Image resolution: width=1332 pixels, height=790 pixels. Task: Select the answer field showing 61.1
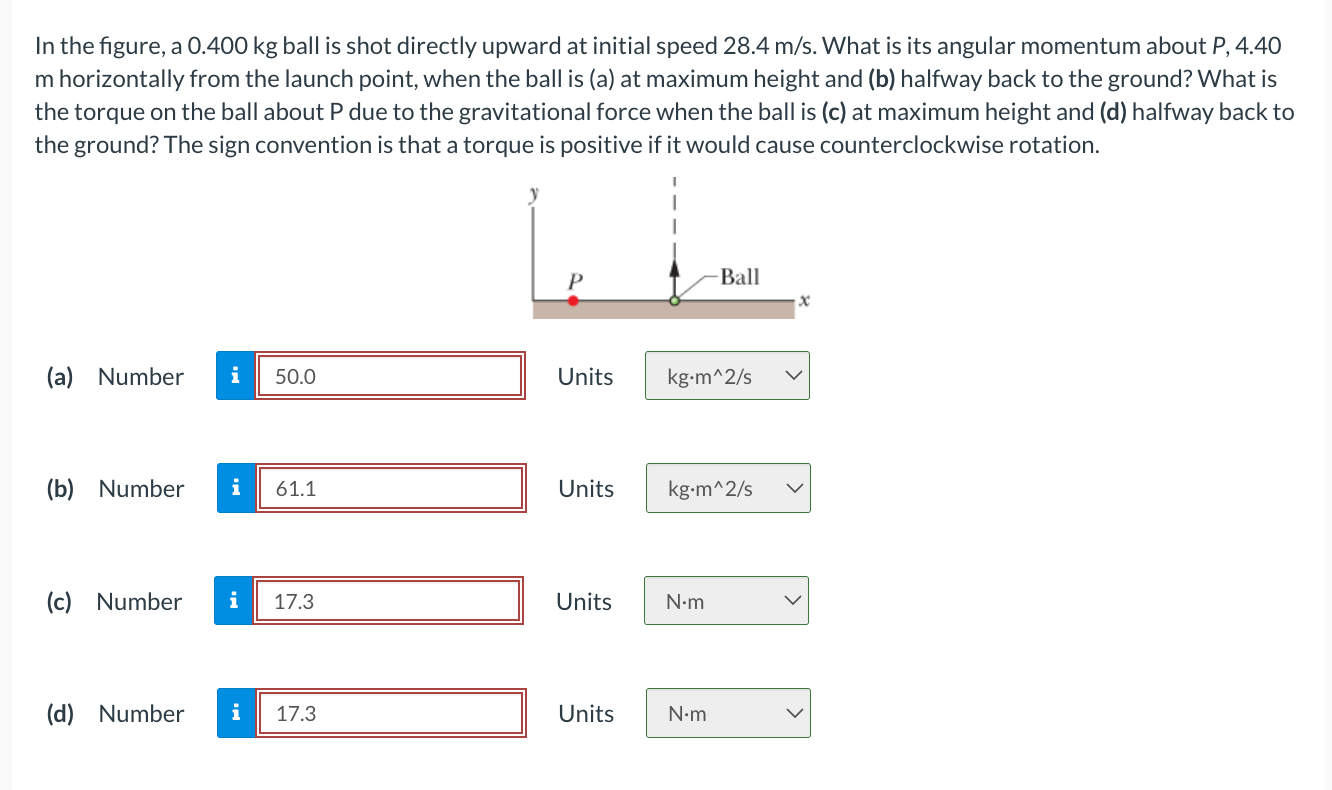(390, 488)
